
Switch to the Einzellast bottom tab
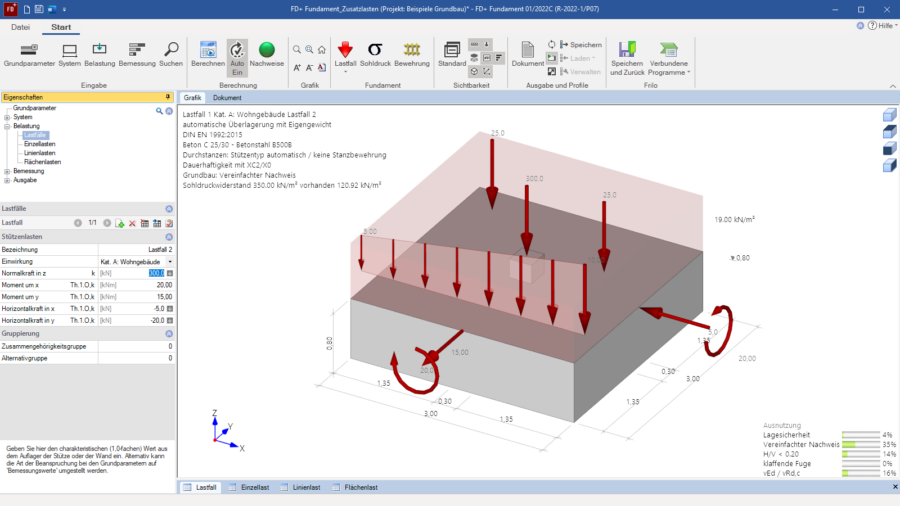252,487
